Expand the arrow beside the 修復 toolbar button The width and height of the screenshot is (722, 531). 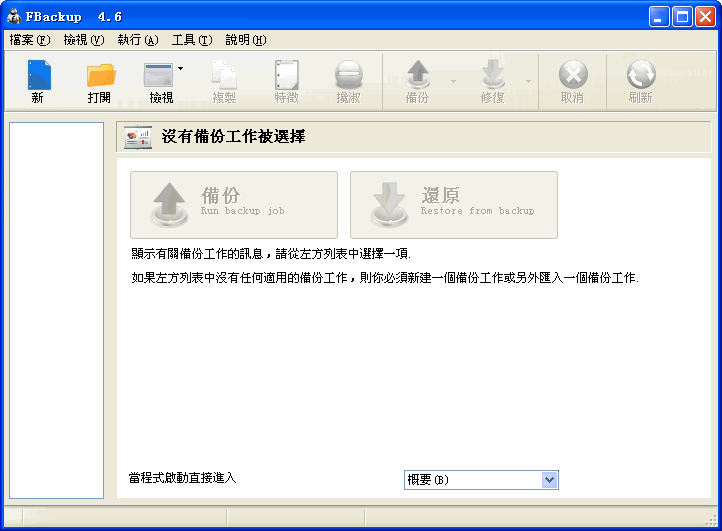coord(528,81)
